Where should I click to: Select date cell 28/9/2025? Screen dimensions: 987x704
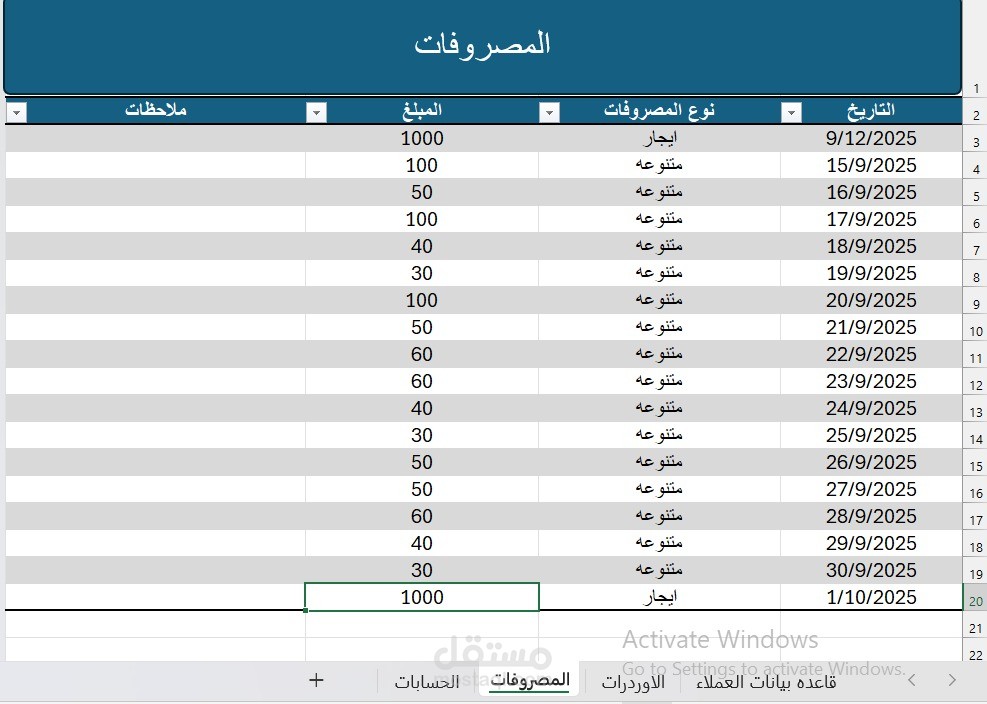click(871, 516)
